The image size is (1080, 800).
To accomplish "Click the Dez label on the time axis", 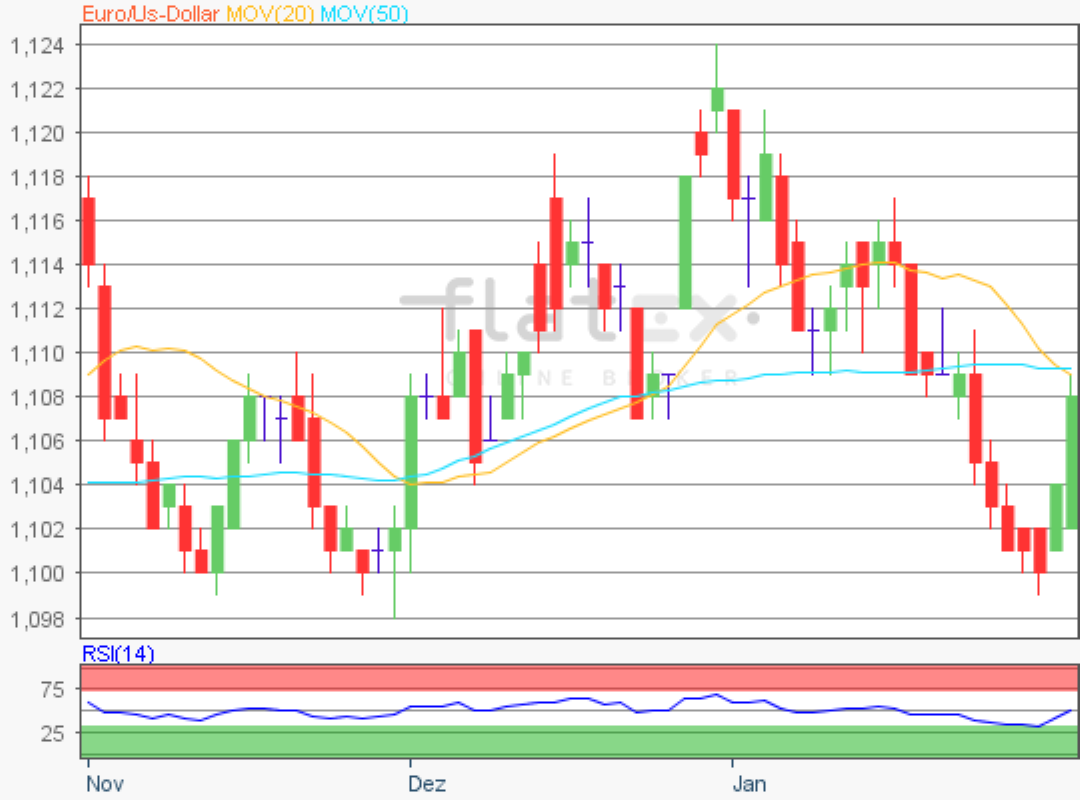I will click(426, 782).
